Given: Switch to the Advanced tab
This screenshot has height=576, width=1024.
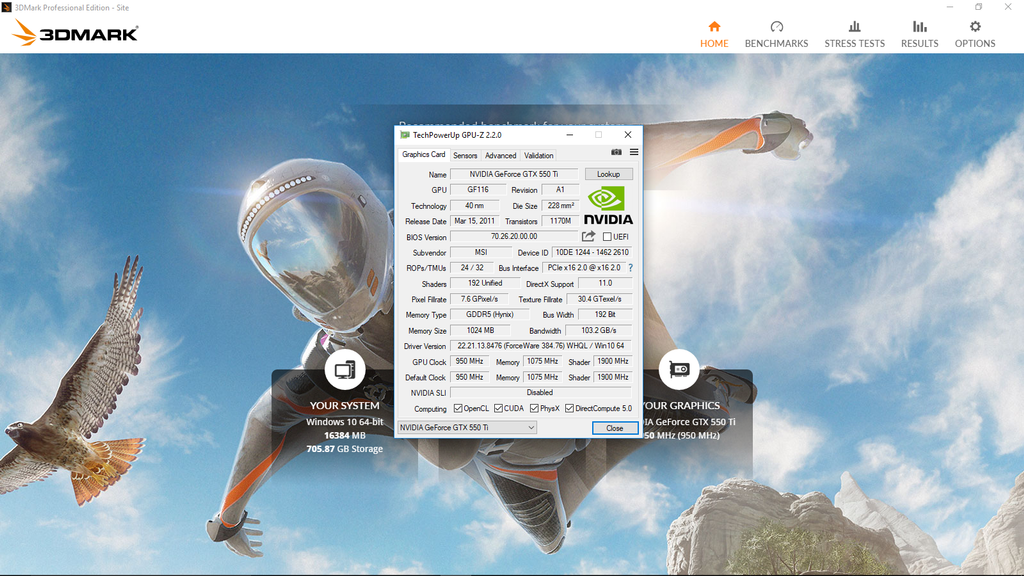Looking at the screenshot, I should (500, 155).
